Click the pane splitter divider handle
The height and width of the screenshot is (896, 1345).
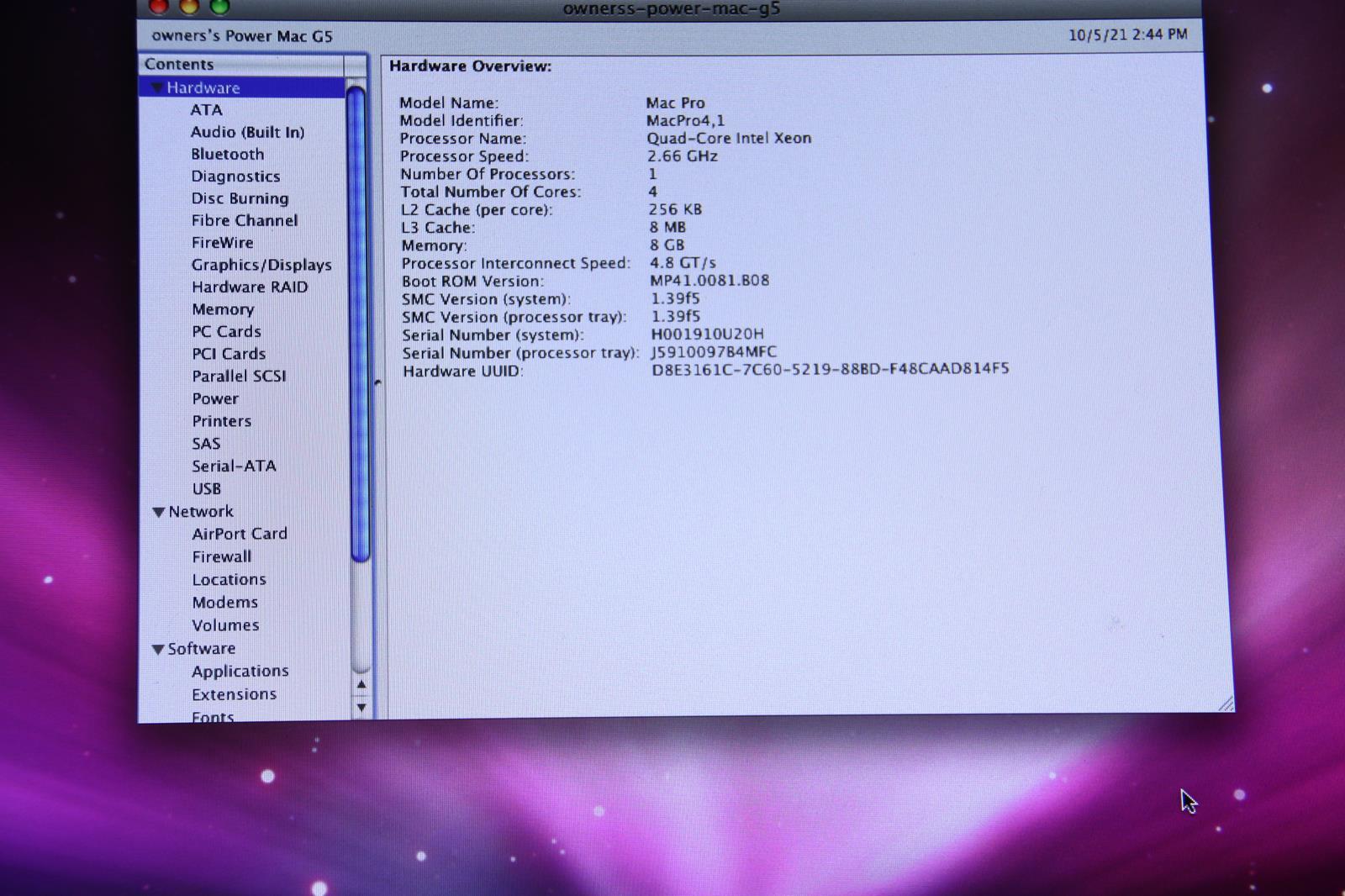tap(377, 382)
